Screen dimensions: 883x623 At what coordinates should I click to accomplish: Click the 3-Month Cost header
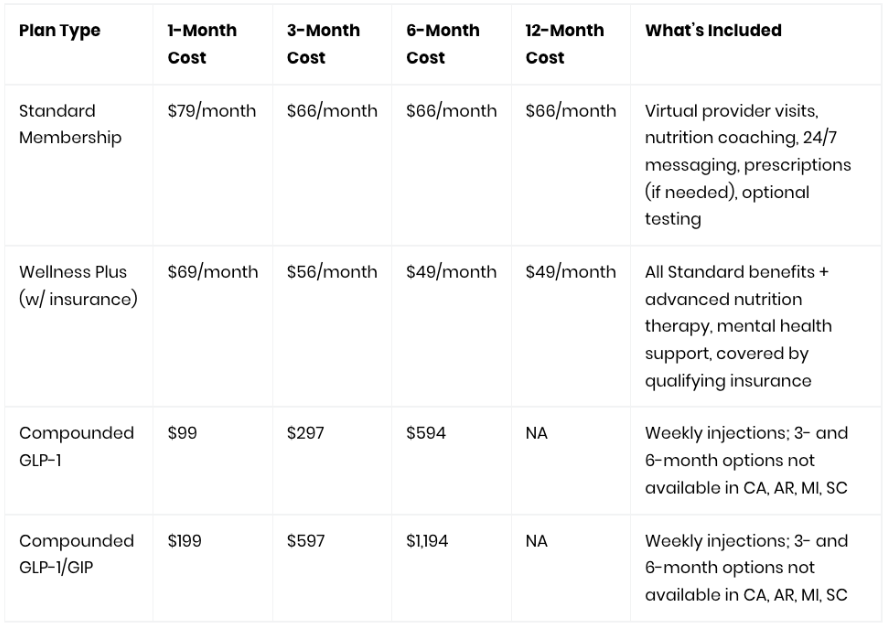pos(323,44)
